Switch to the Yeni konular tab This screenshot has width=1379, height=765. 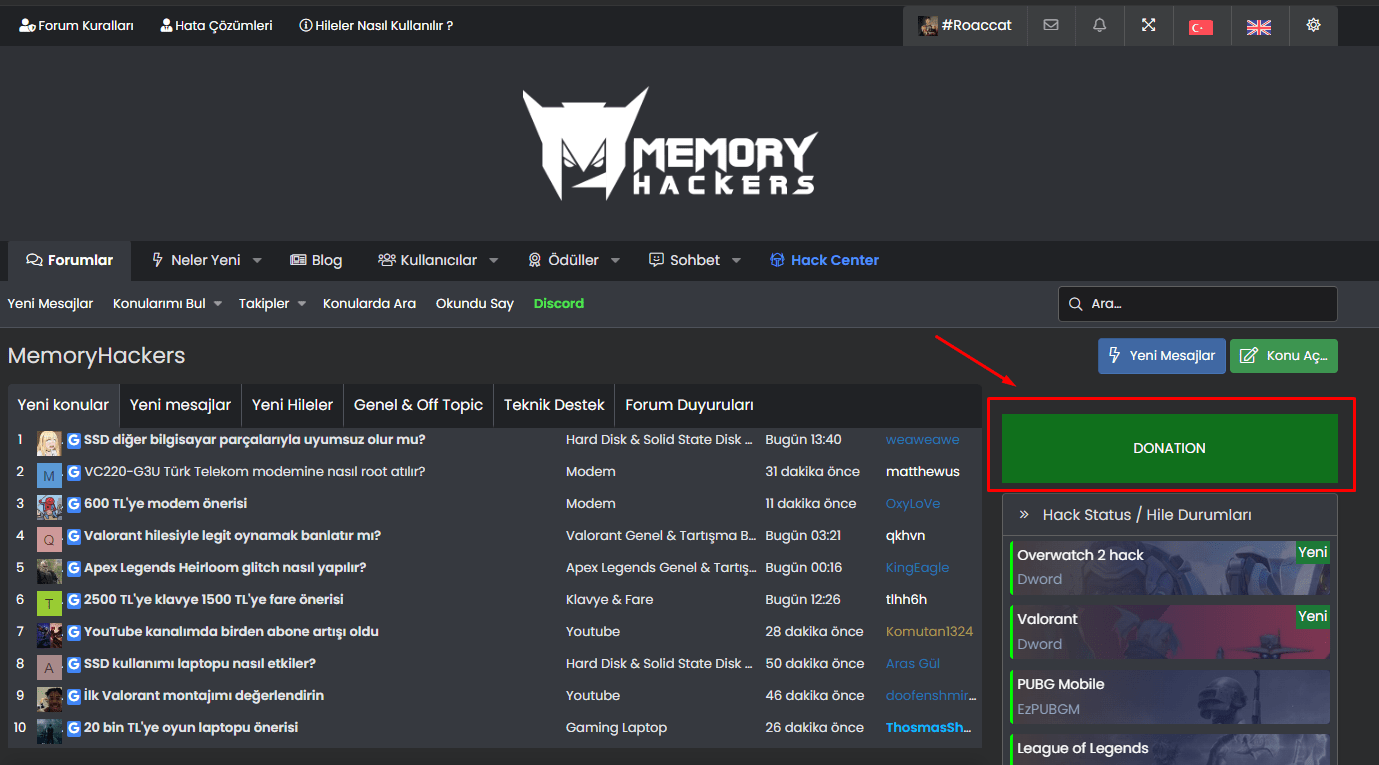[63, 405]
